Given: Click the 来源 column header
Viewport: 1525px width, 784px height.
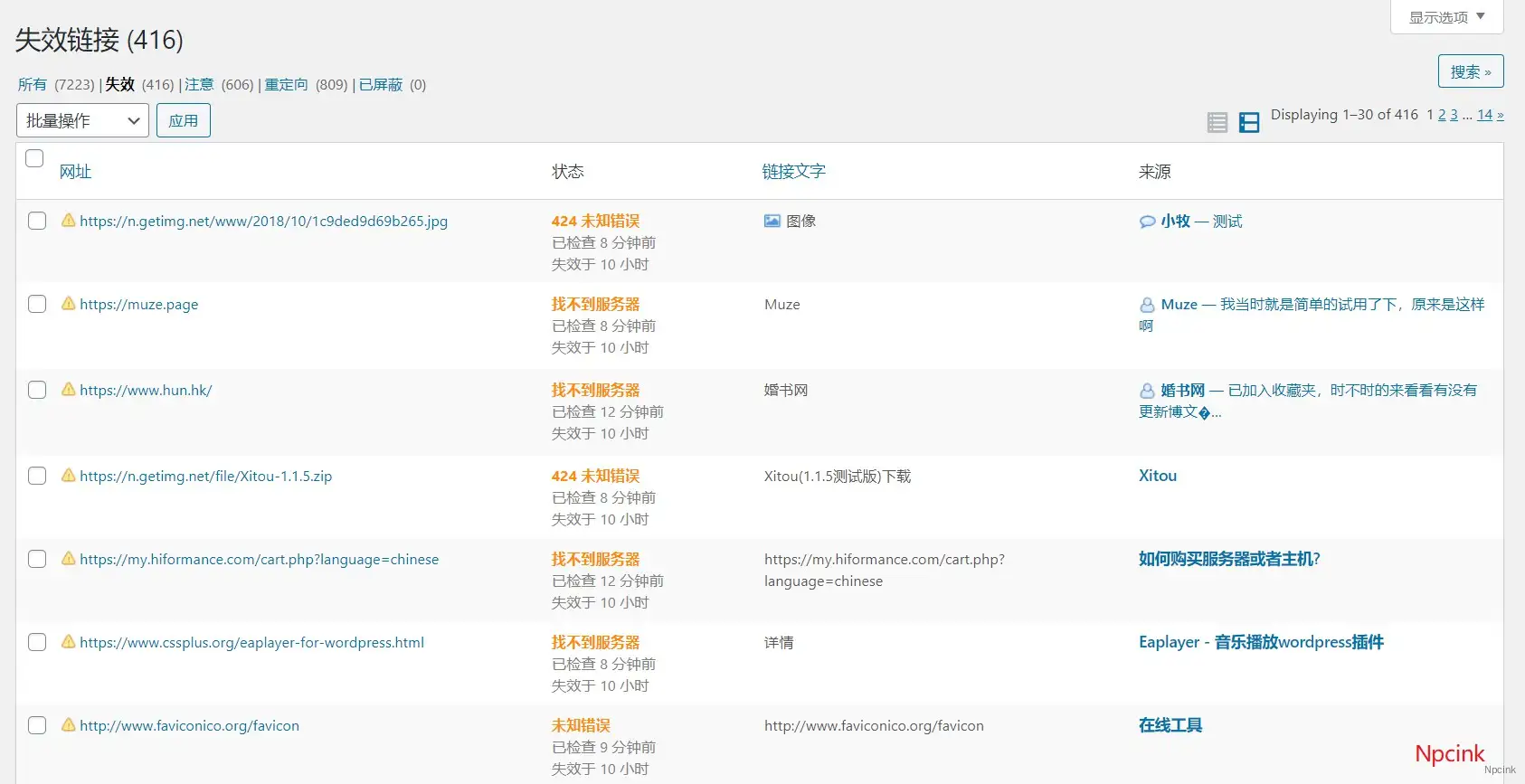Looking at the screenshot, I should point(1155,171).
